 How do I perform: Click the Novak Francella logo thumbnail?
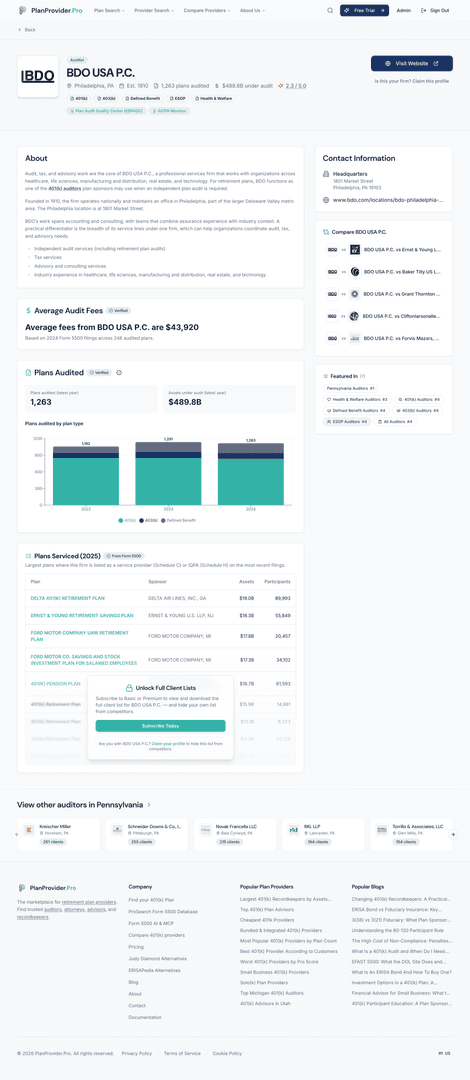pyautogui.click(x=205, y=830)
